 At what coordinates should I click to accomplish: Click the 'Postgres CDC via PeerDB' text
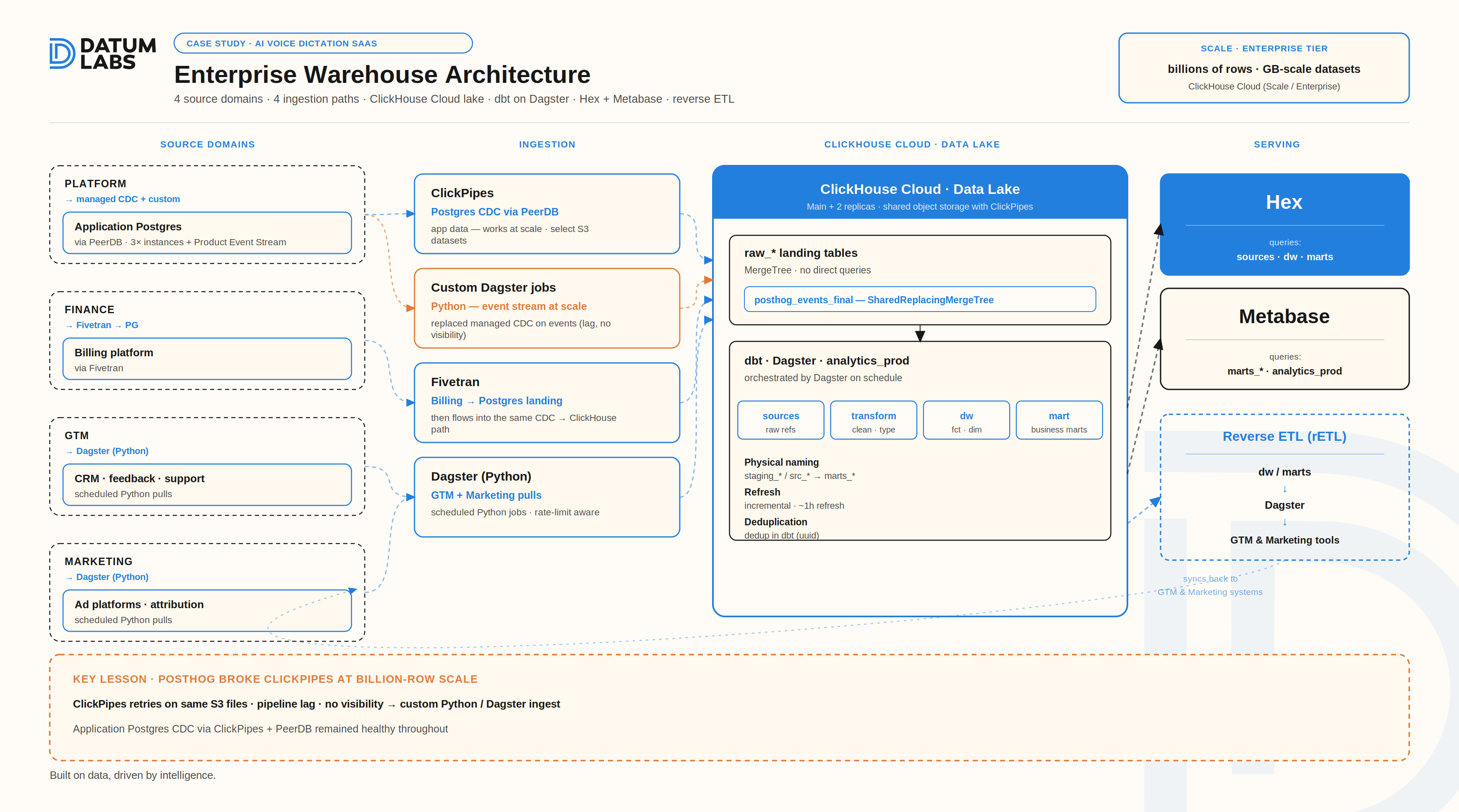tap(494, 212)
